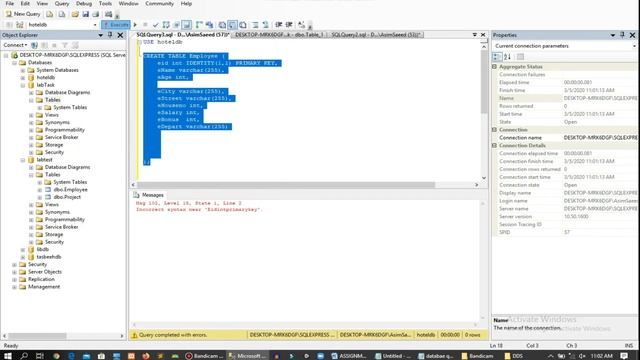Viewport: 640px width, 360px height.
Task: Open the Debug menu
Action: tap(84, 4)
